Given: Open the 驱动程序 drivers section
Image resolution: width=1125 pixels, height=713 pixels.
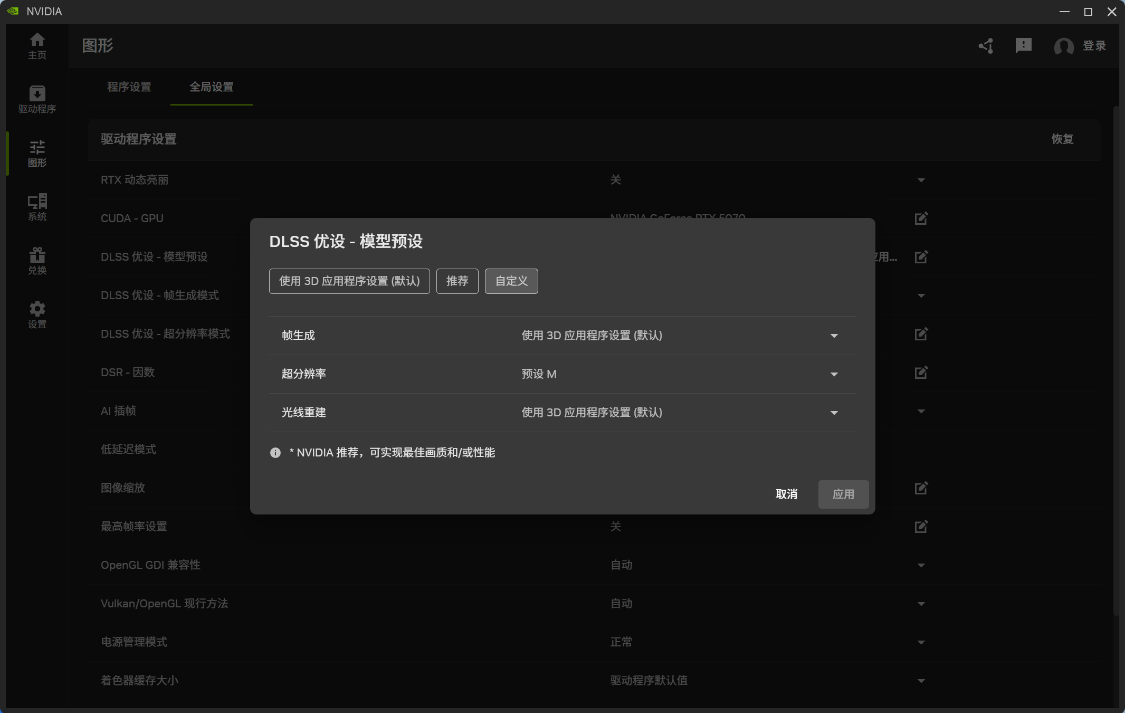Looking at the screenshot, I should [x=37, y=100].
